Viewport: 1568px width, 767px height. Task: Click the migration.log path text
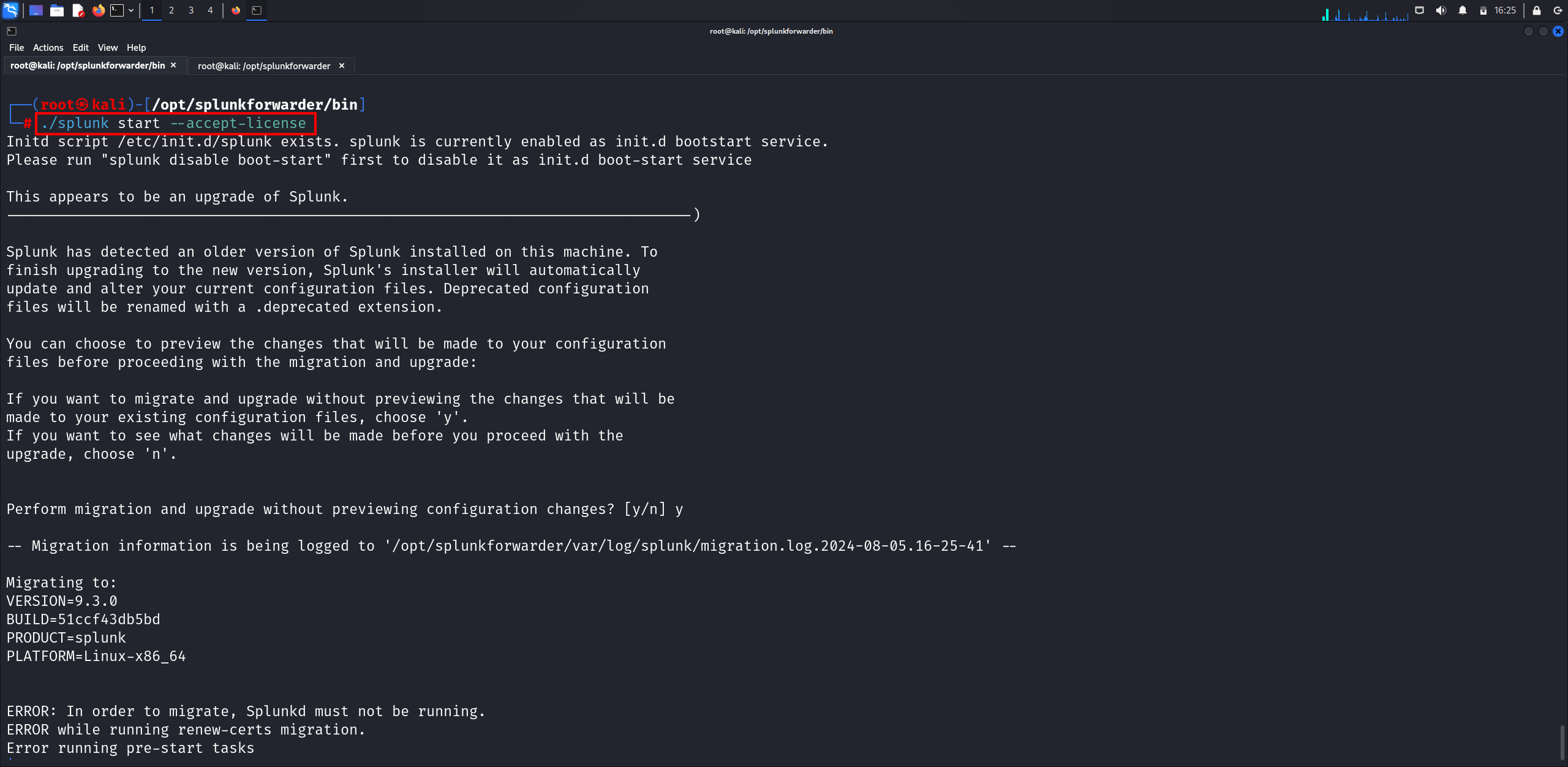(688, 546)
